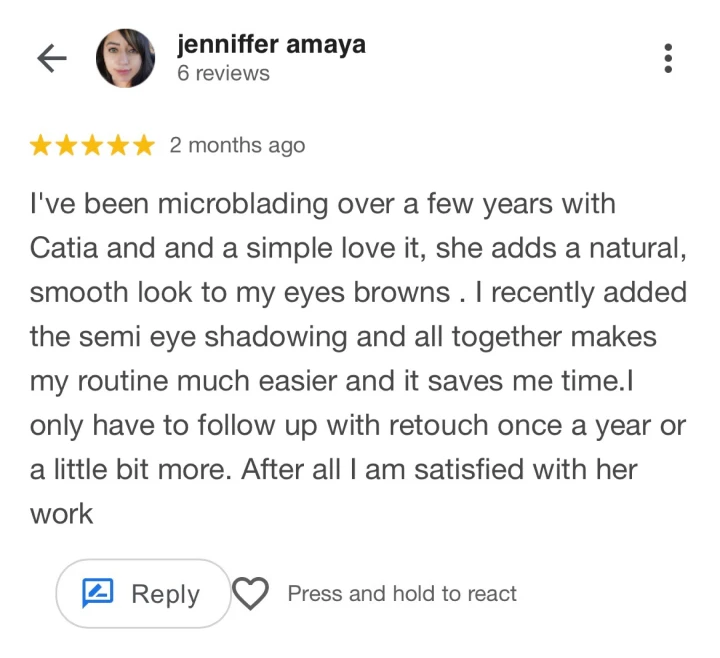Toggle the heart reaction icon

(250, 594)
